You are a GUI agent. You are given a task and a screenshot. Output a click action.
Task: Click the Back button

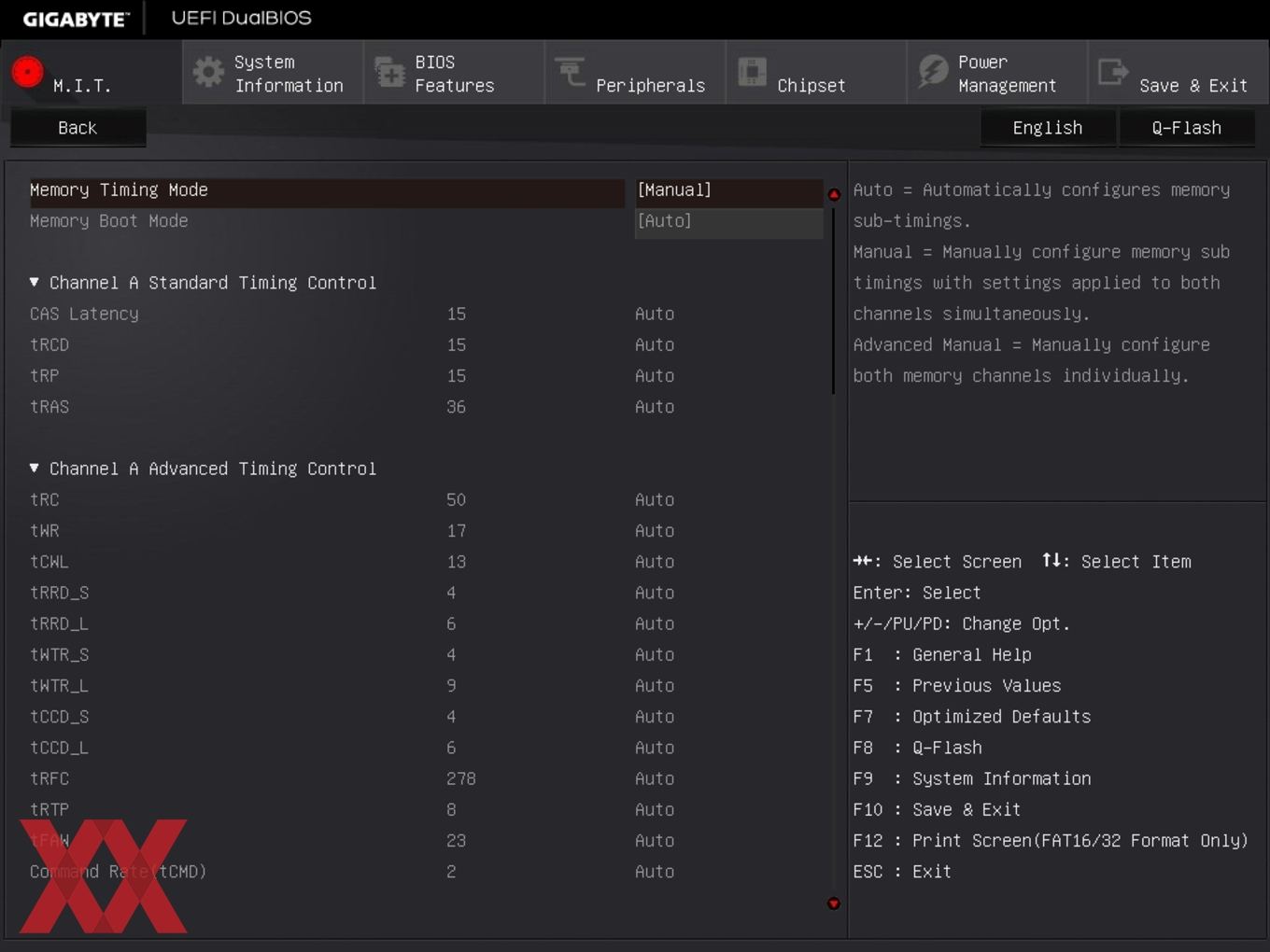click(78, 128)
